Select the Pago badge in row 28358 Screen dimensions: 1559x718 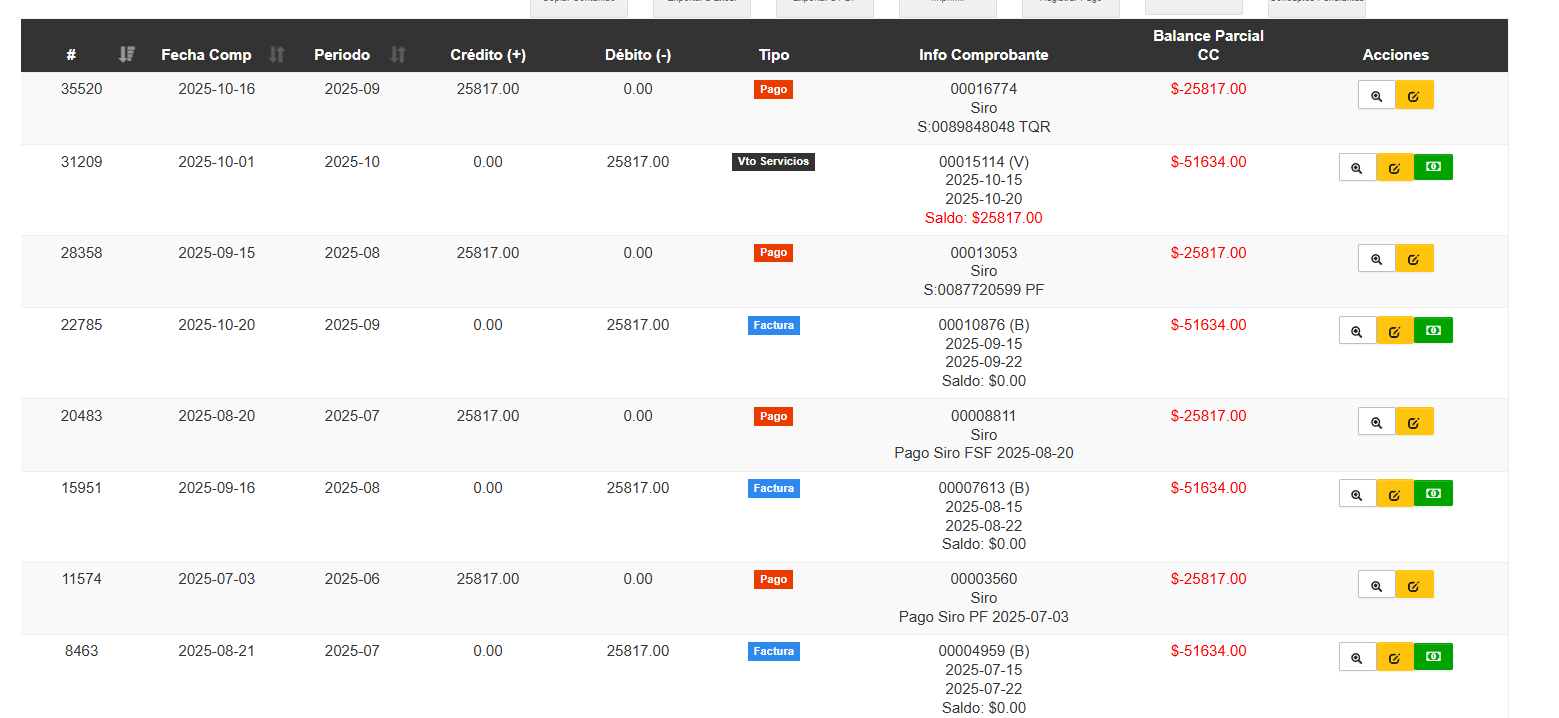[773, 253]
